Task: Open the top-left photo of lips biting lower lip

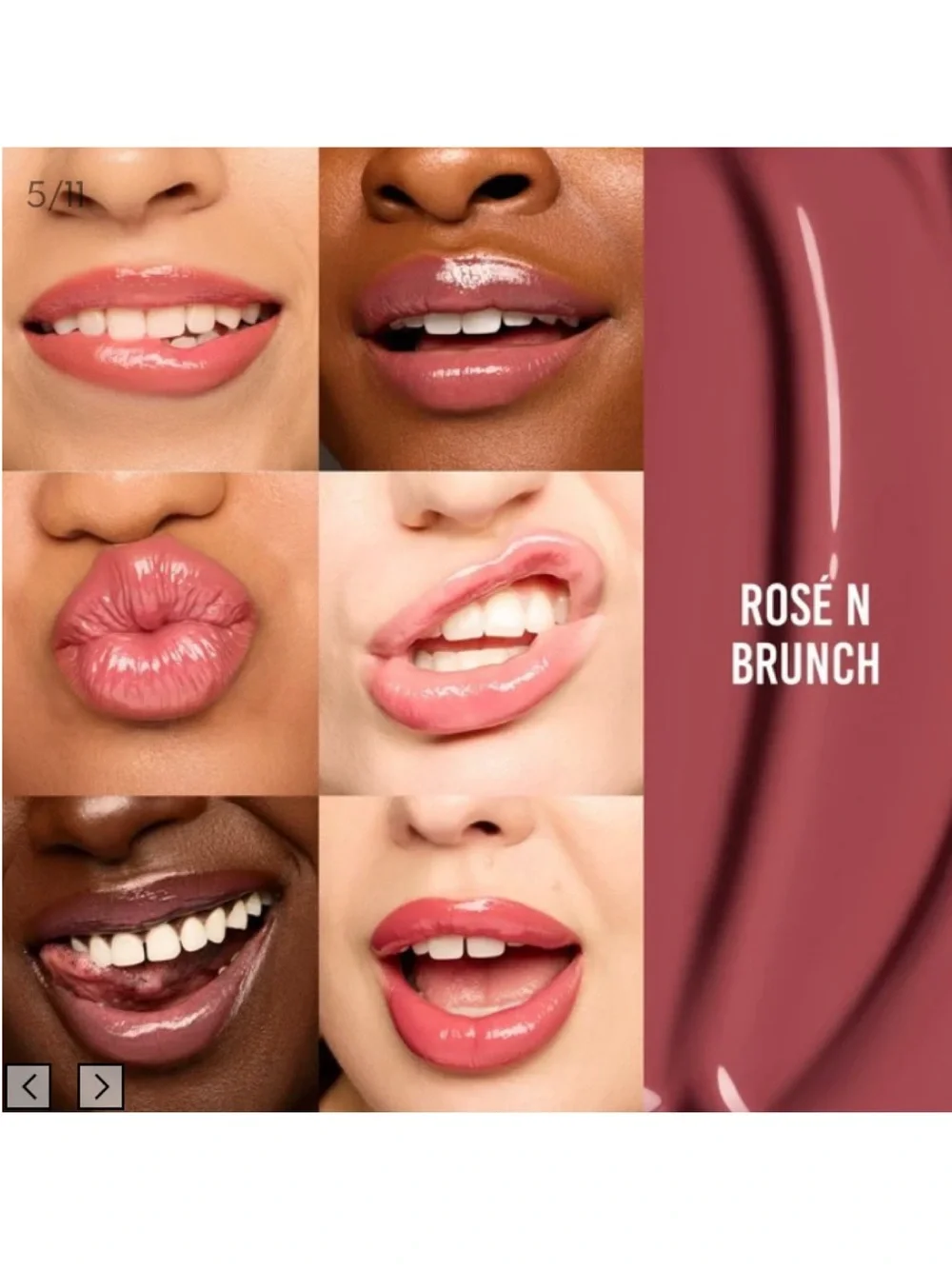Action: (160, 309)
